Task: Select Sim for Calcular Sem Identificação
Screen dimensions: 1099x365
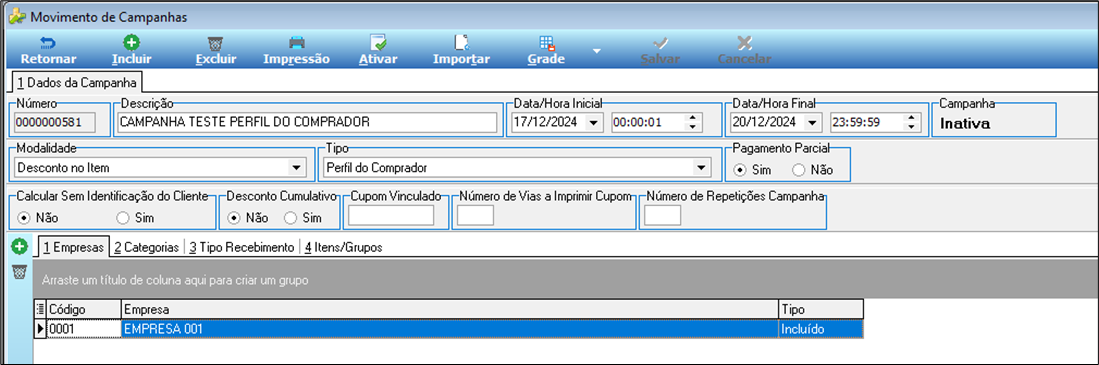Action: tap(123, 218)
